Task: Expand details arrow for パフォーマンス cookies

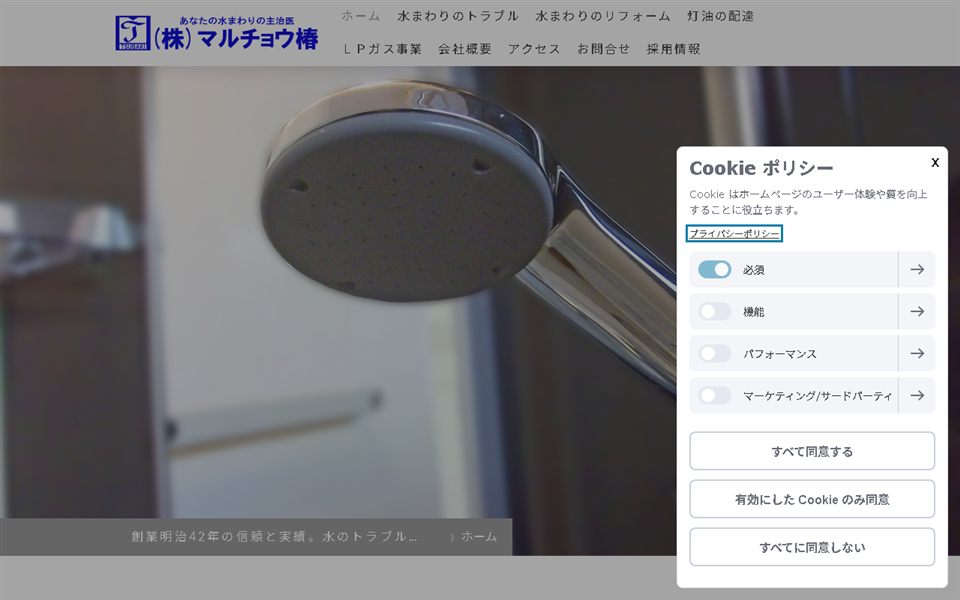Action: coord(917,353)
